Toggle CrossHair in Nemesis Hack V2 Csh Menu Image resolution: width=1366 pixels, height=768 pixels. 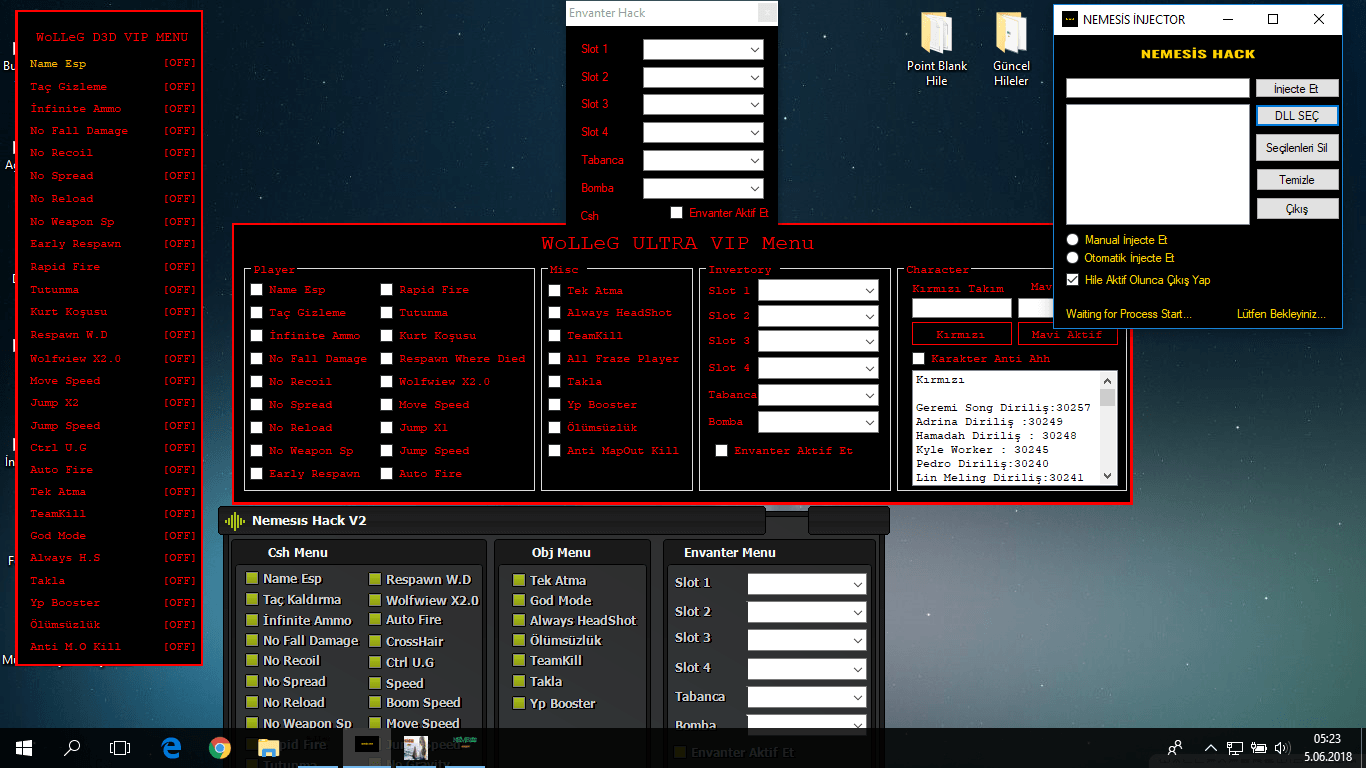tap(376, 641)
